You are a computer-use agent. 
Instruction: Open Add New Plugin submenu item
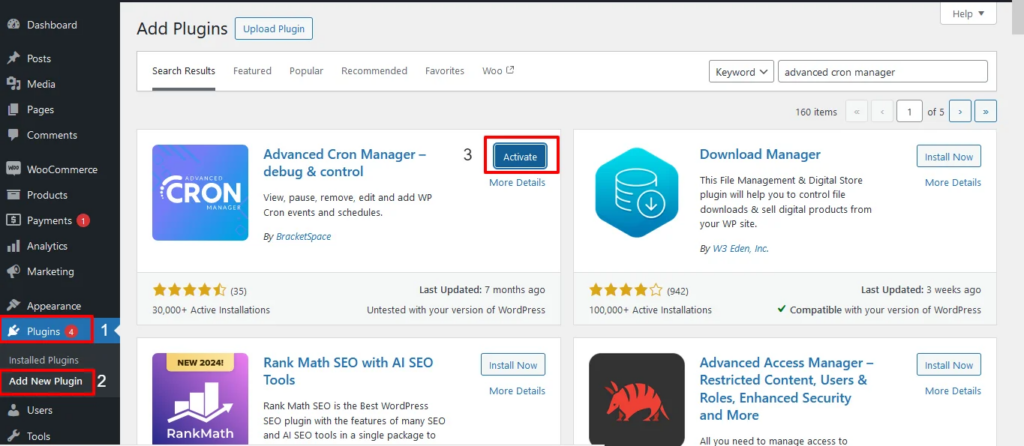[x=46, y=381]
